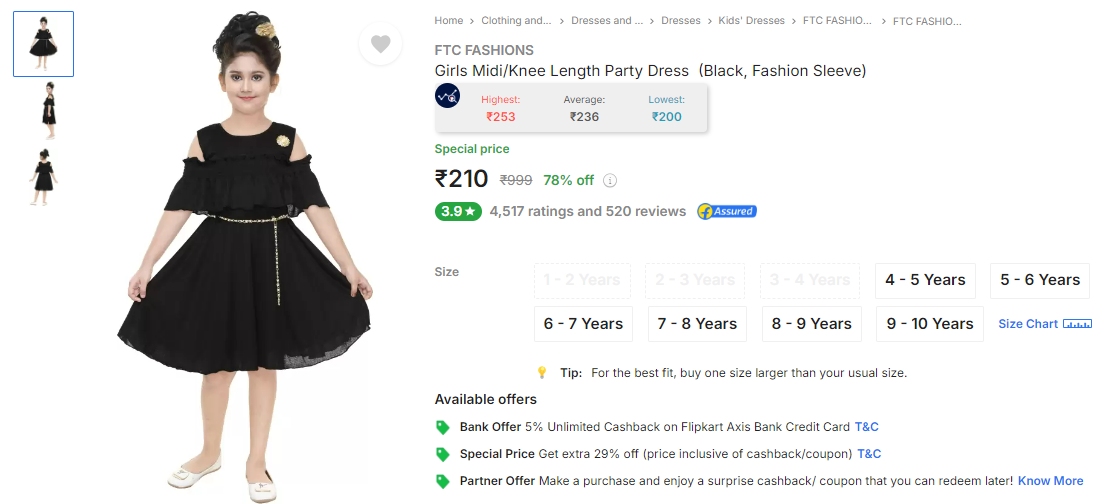Open Kids' Dresses breadcrumb link
Viewport: 1100px width, 504px height.
751,20
